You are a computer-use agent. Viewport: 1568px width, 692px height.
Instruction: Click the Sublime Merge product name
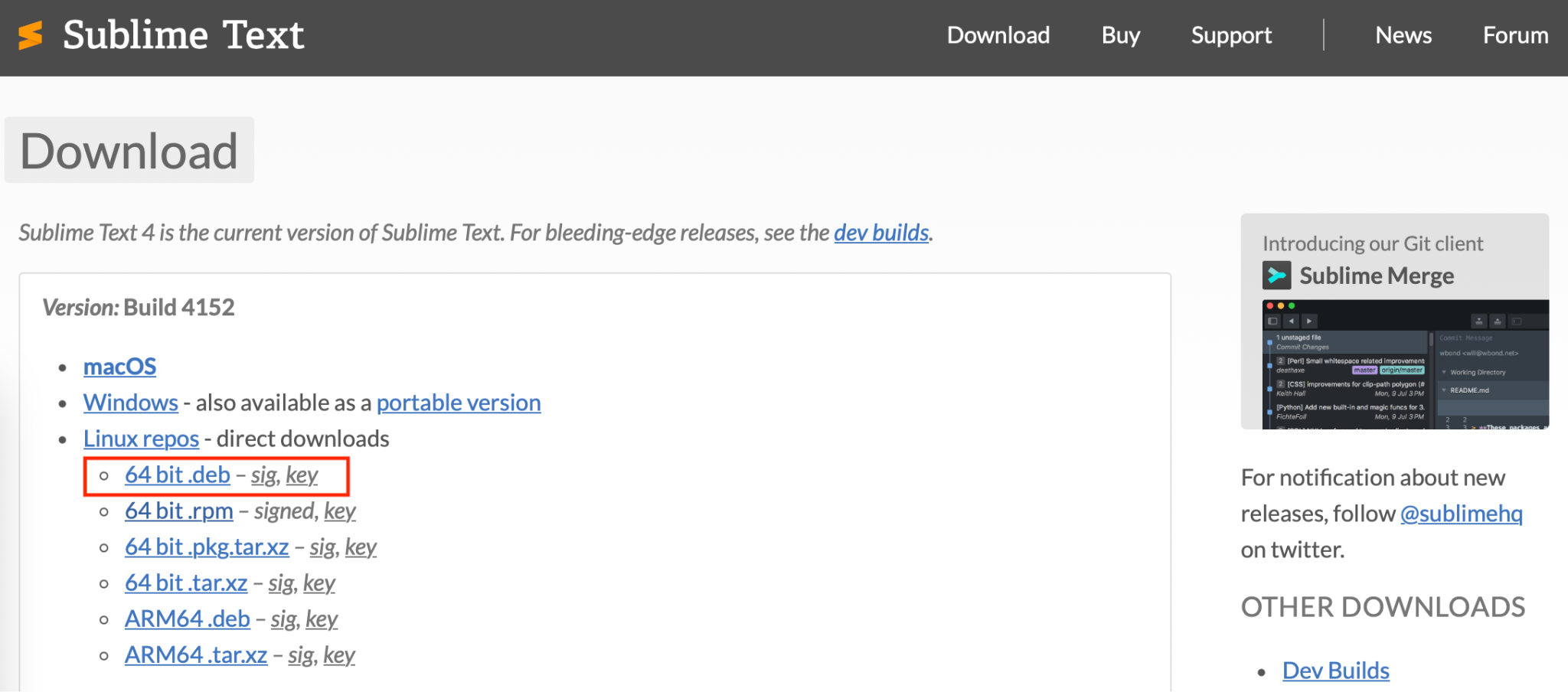[1377, 276]
